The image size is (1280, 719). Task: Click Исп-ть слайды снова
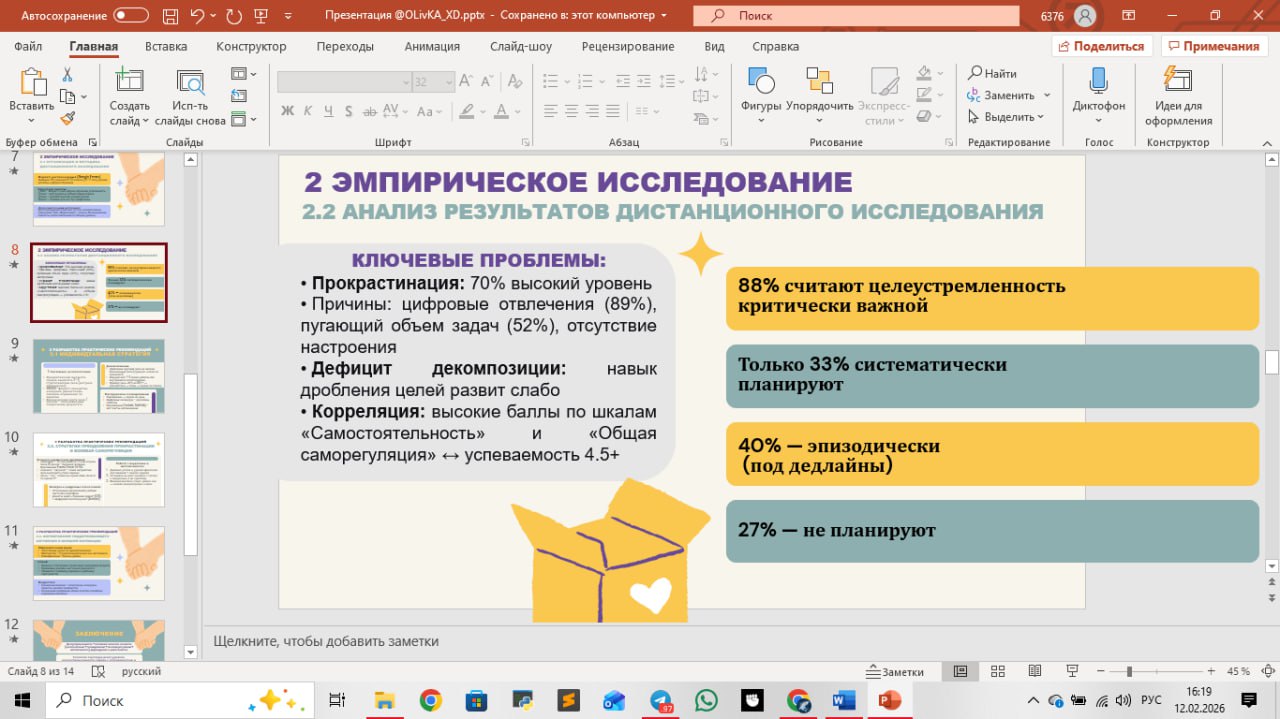(190, 96)
